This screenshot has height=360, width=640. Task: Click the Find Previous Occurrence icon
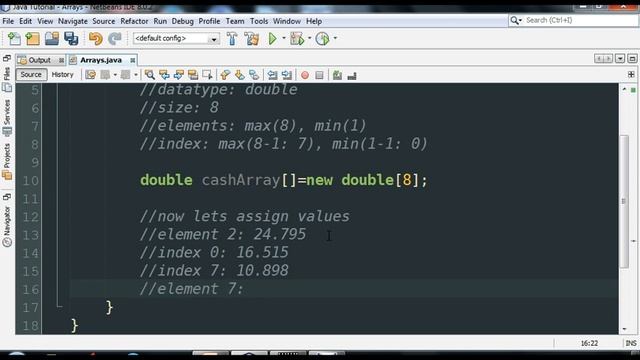point(164,75)
